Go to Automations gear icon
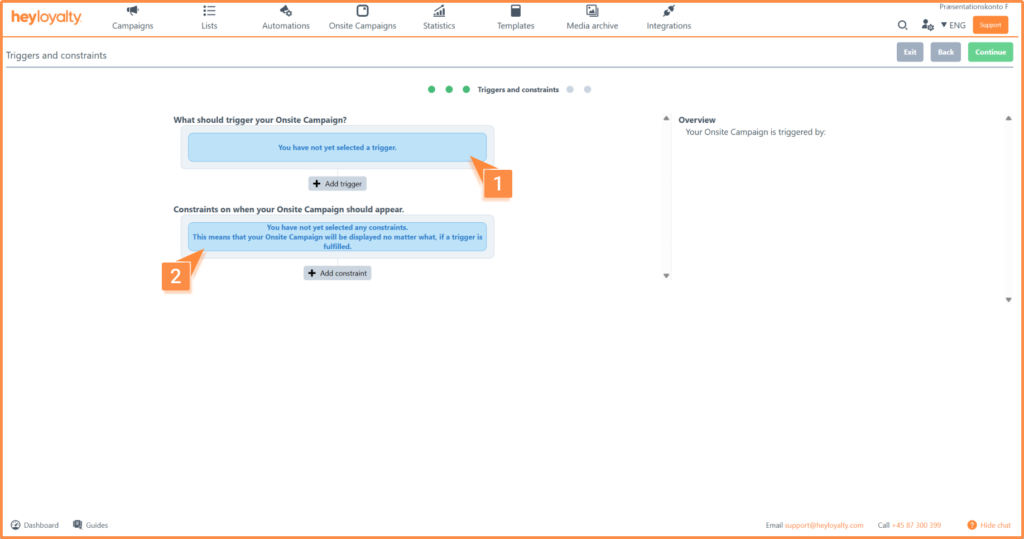Viewport: 1024px width, 539px height. point(286,11)
